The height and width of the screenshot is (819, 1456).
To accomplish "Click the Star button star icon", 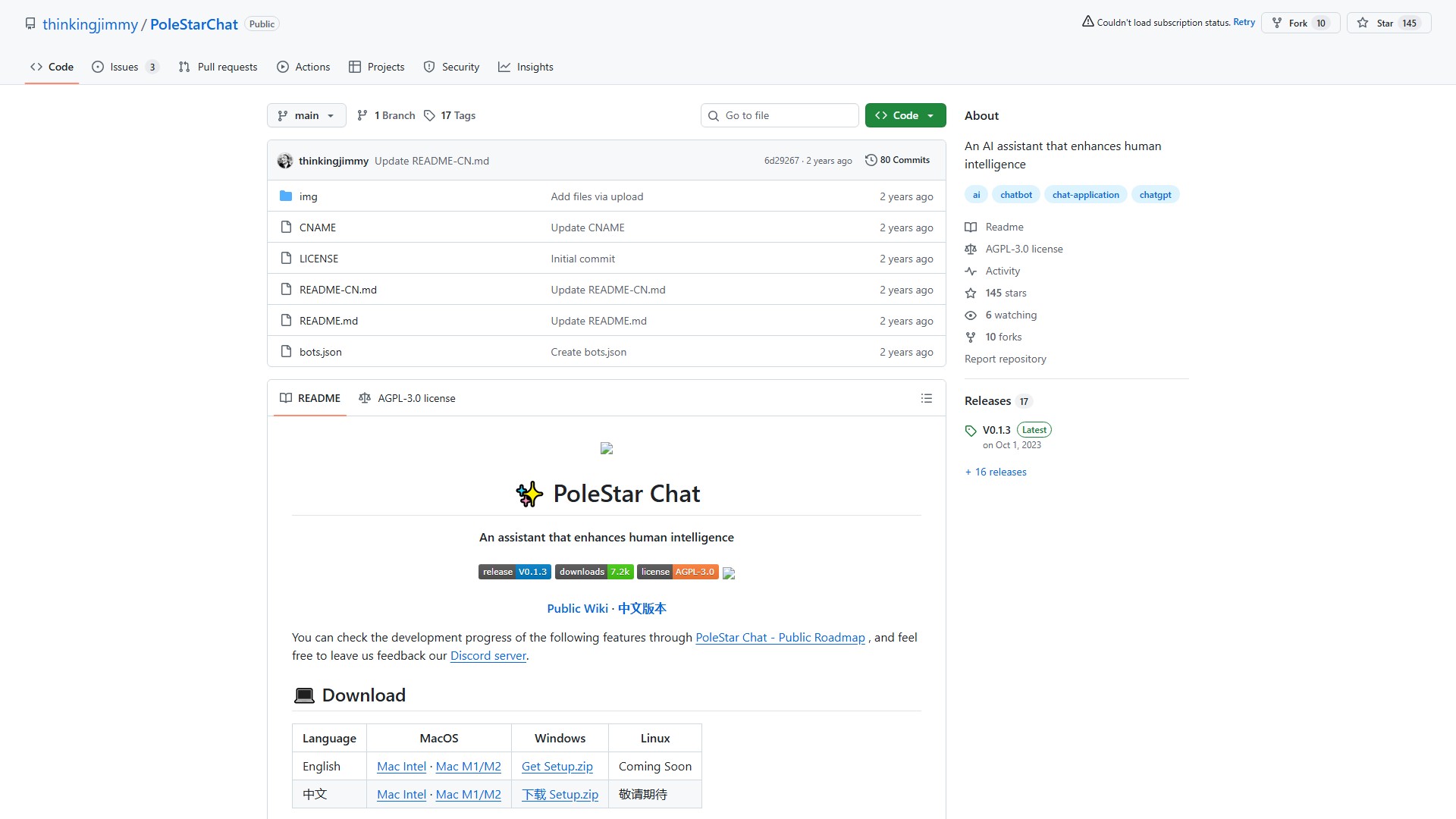I will [x=1363, y=23].
